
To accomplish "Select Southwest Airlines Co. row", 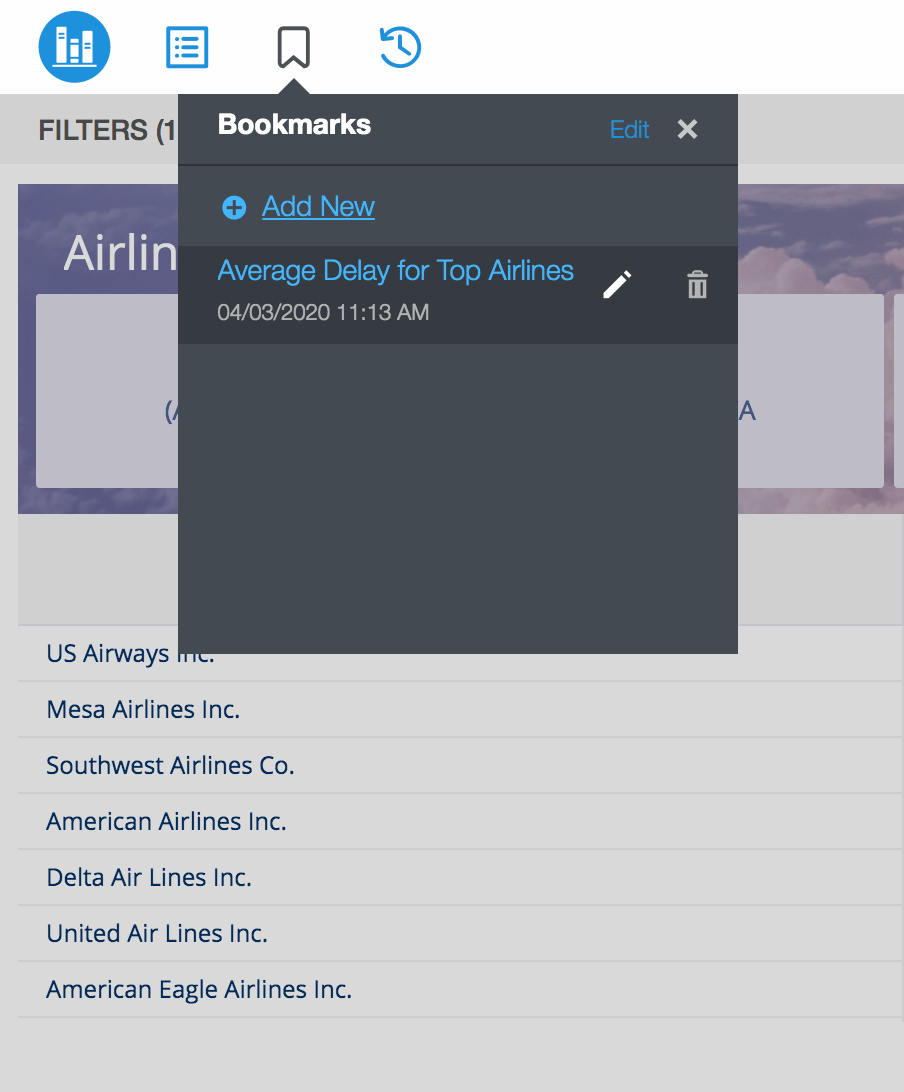I will click(170, 766).
